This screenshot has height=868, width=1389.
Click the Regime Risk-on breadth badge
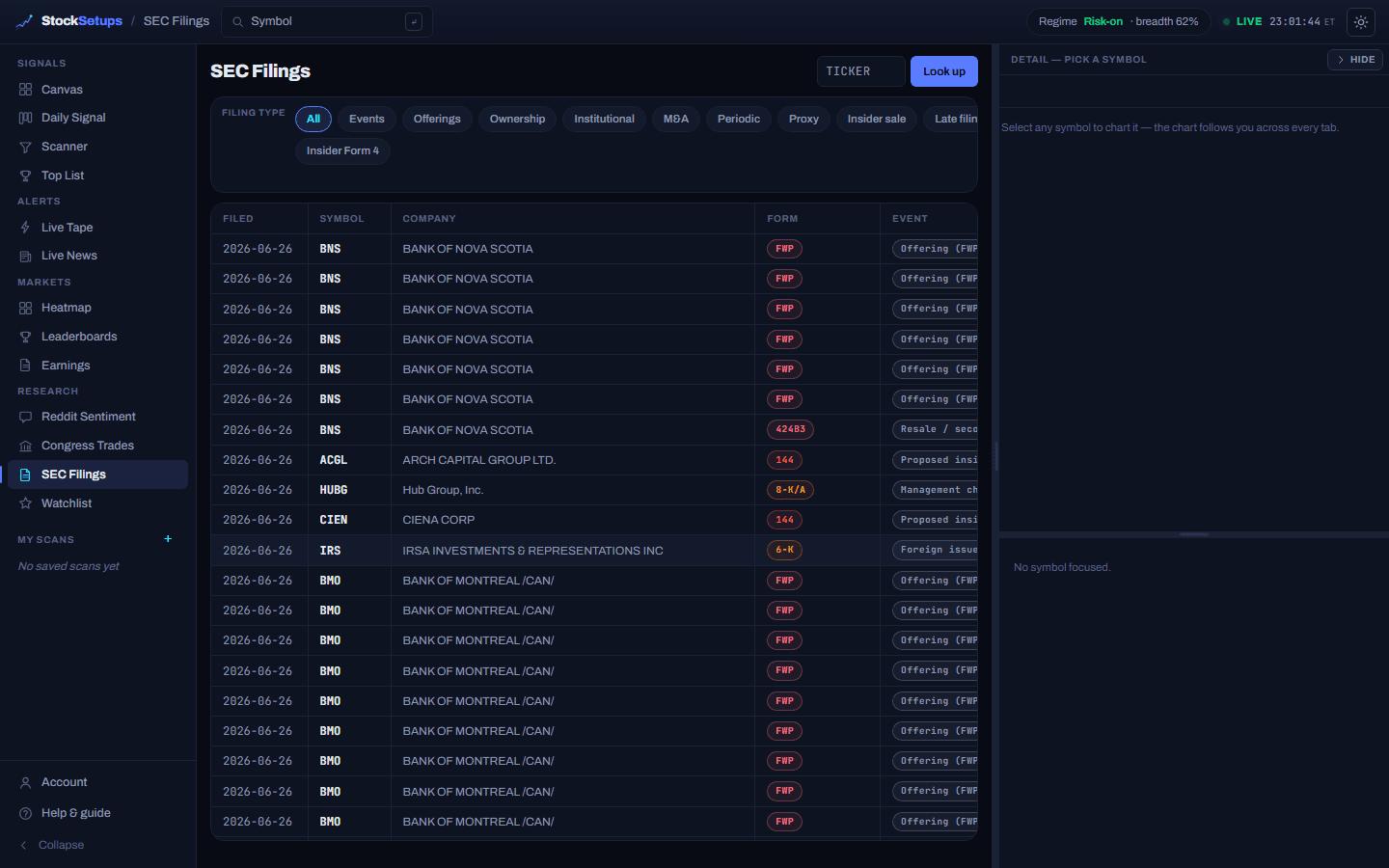(x=1119, y=21)
